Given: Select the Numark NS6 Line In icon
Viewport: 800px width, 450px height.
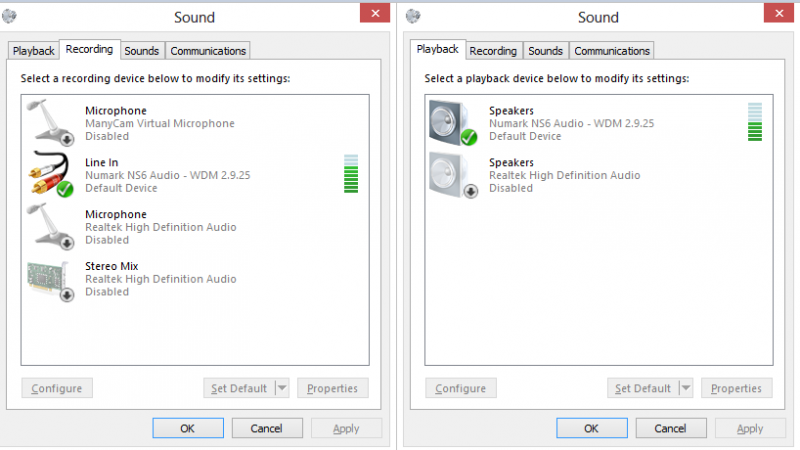Looking at the screenshot, I should click(x=52, y=174).
